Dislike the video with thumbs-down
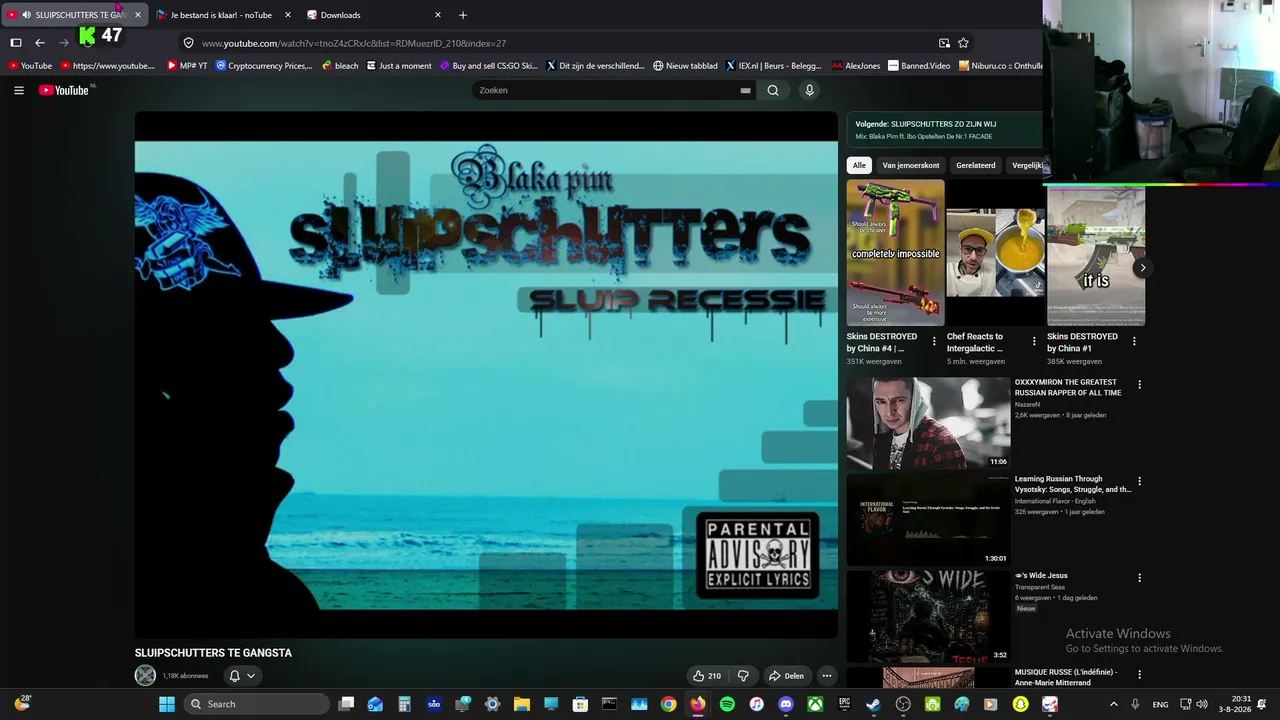The height and width of the screenshot is (720, 1280). [743, 676]
